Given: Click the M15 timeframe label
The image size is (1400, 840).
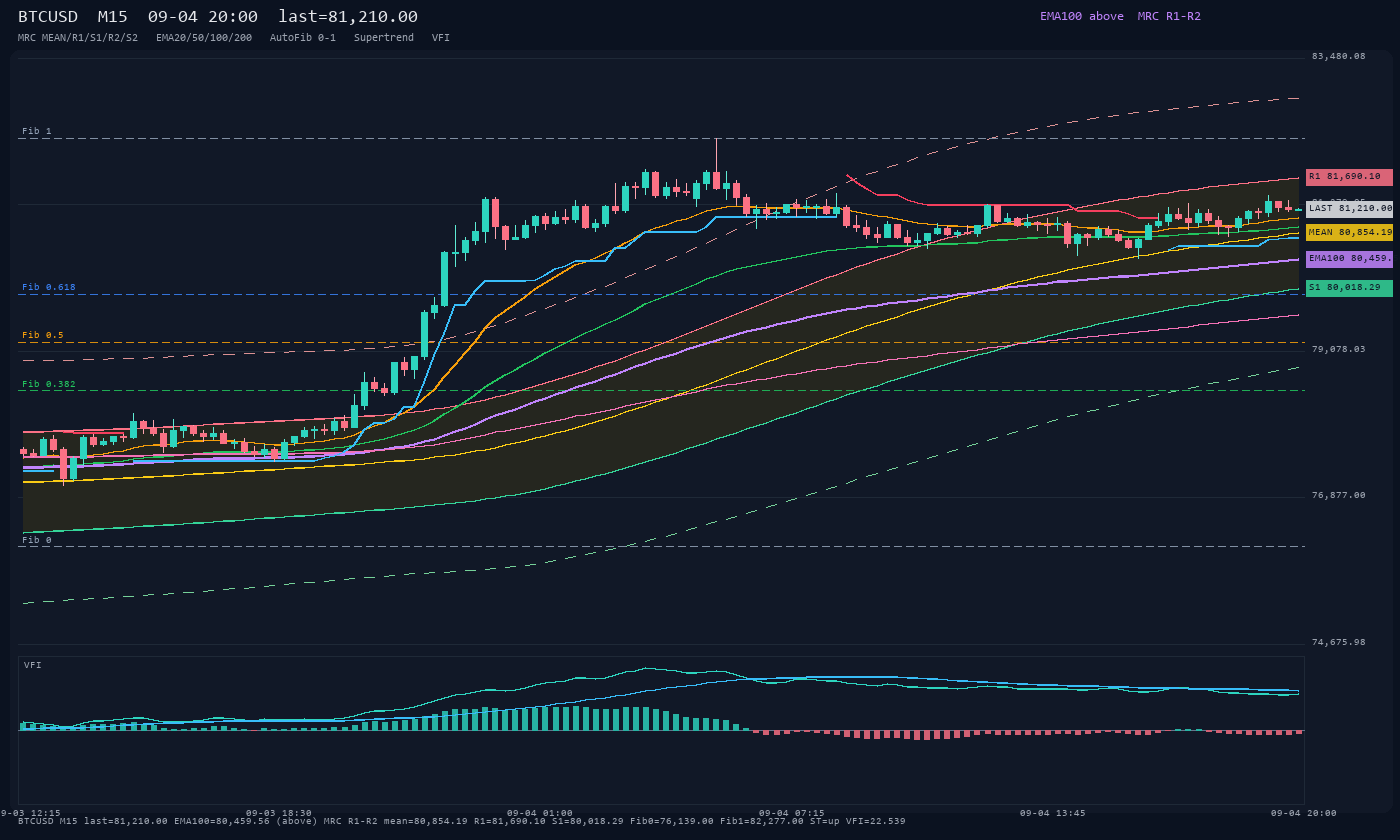Looking at the screenshot, I should pos(113,17).
